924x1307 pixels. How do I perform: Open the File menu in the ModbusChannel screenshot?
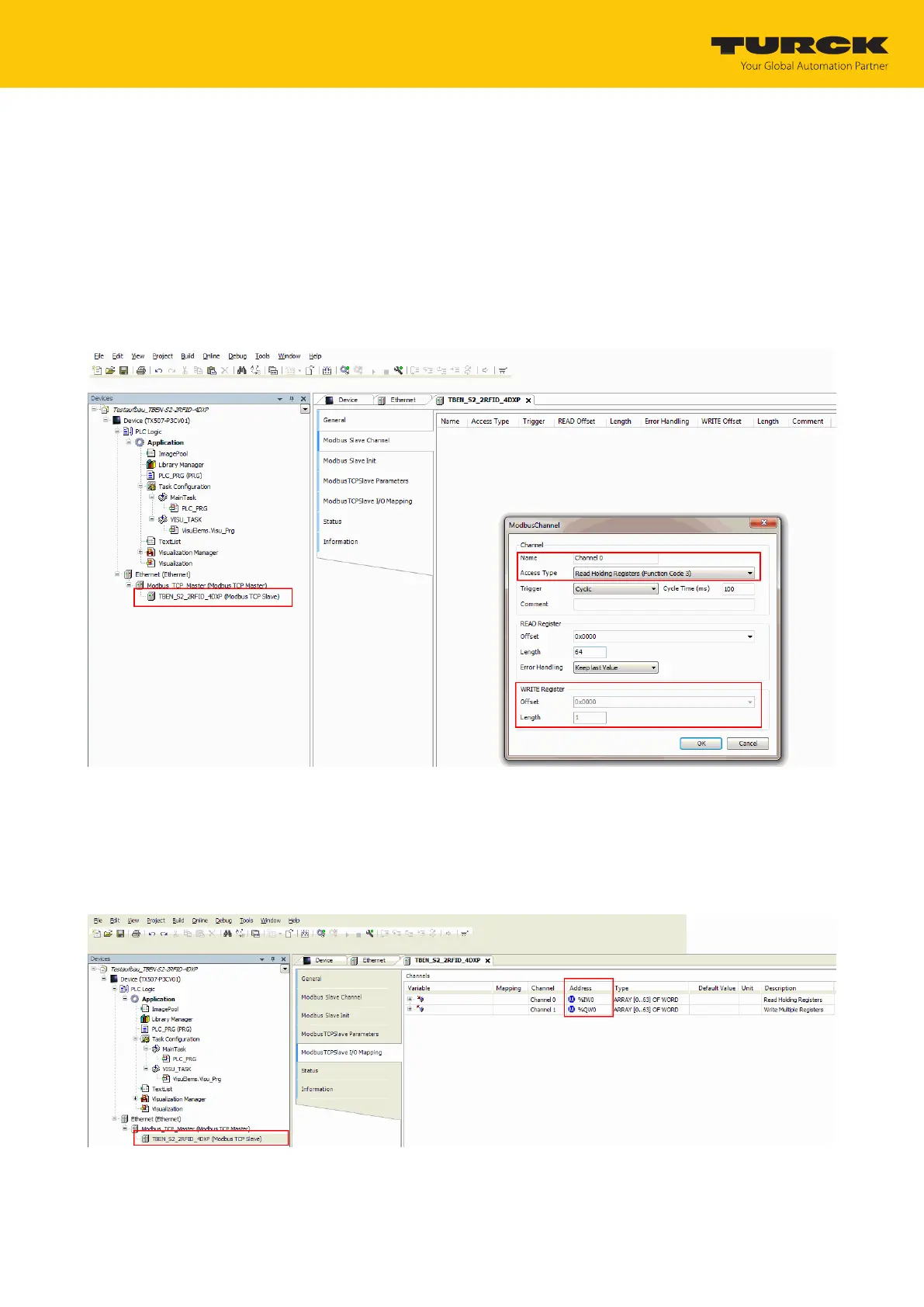coord(99,356)
